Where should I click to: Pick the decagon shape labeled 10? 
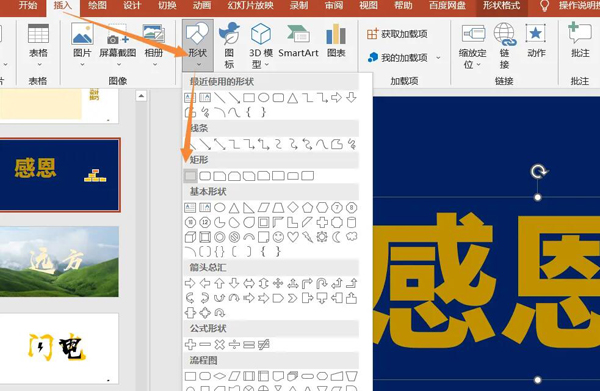[190, 222]
